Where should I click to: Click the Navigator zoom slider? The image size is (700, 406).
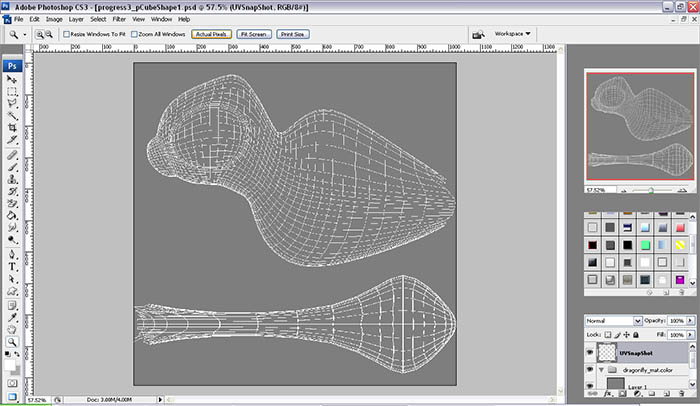point(651,191)
